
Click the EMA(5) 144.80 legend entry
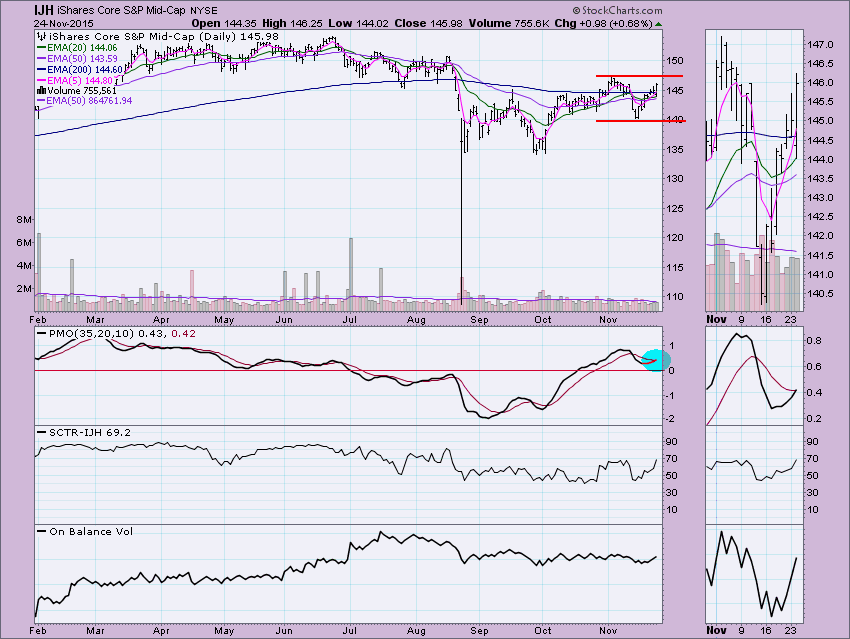(80, 80)
